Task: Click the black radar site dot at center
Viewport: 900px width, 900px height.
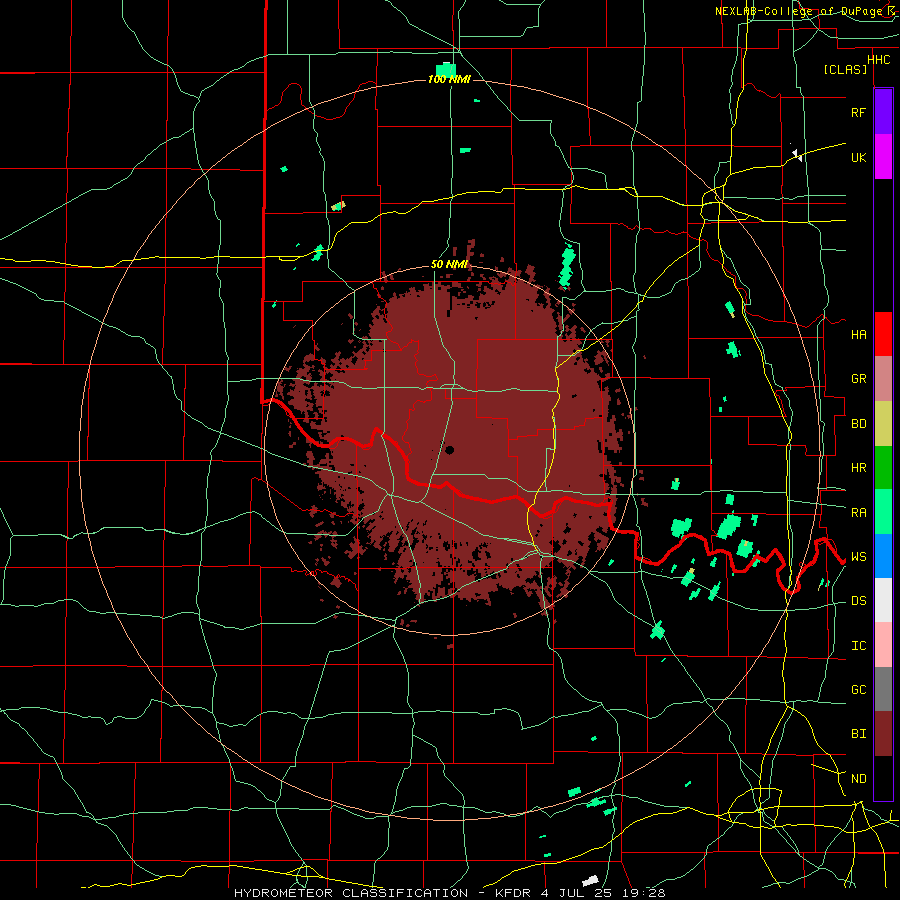Action: [449, 450]
